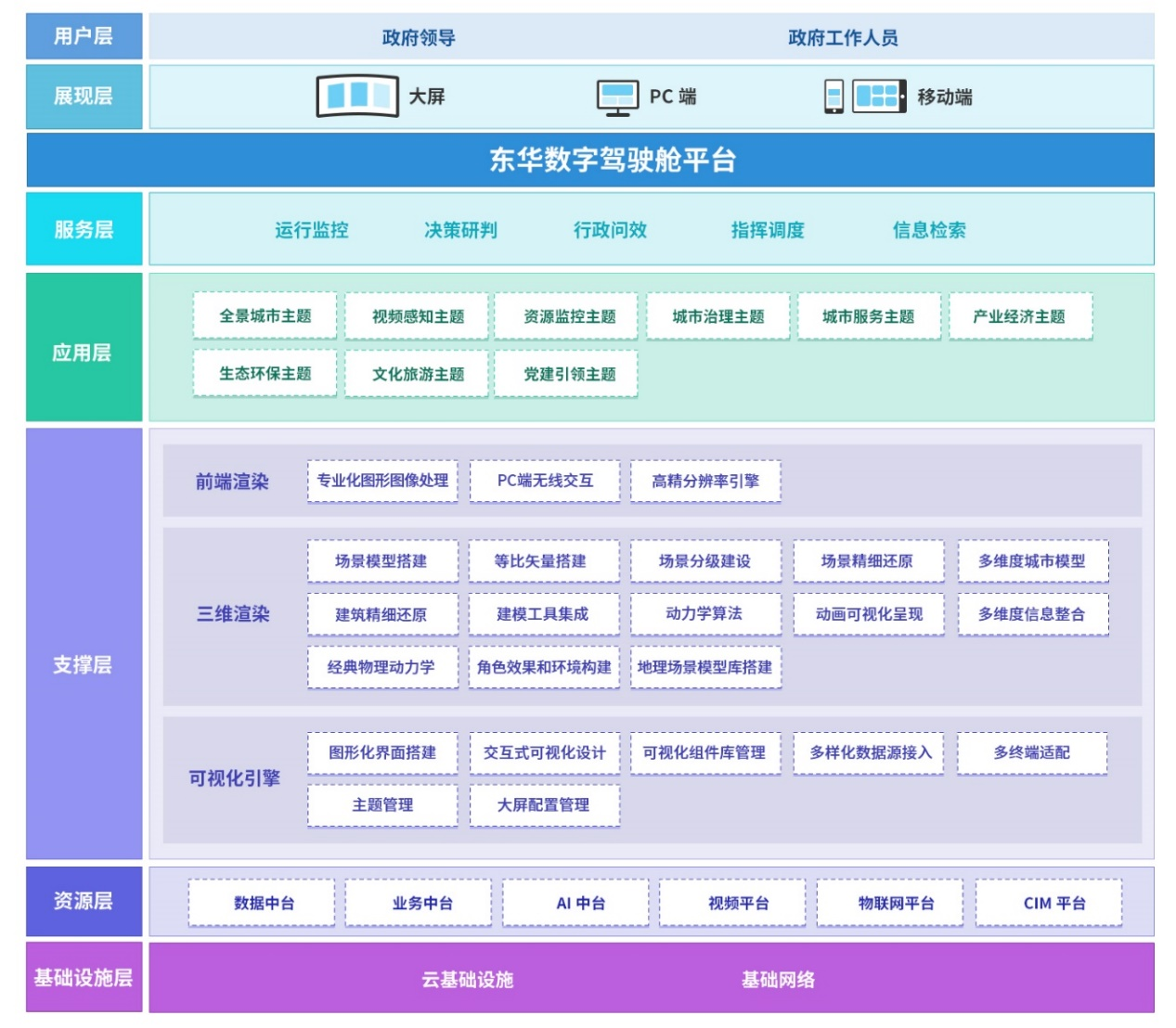1176x1028 pixels.
Task: Click the tablet icon beside 移动端
Action: [878, 96]
